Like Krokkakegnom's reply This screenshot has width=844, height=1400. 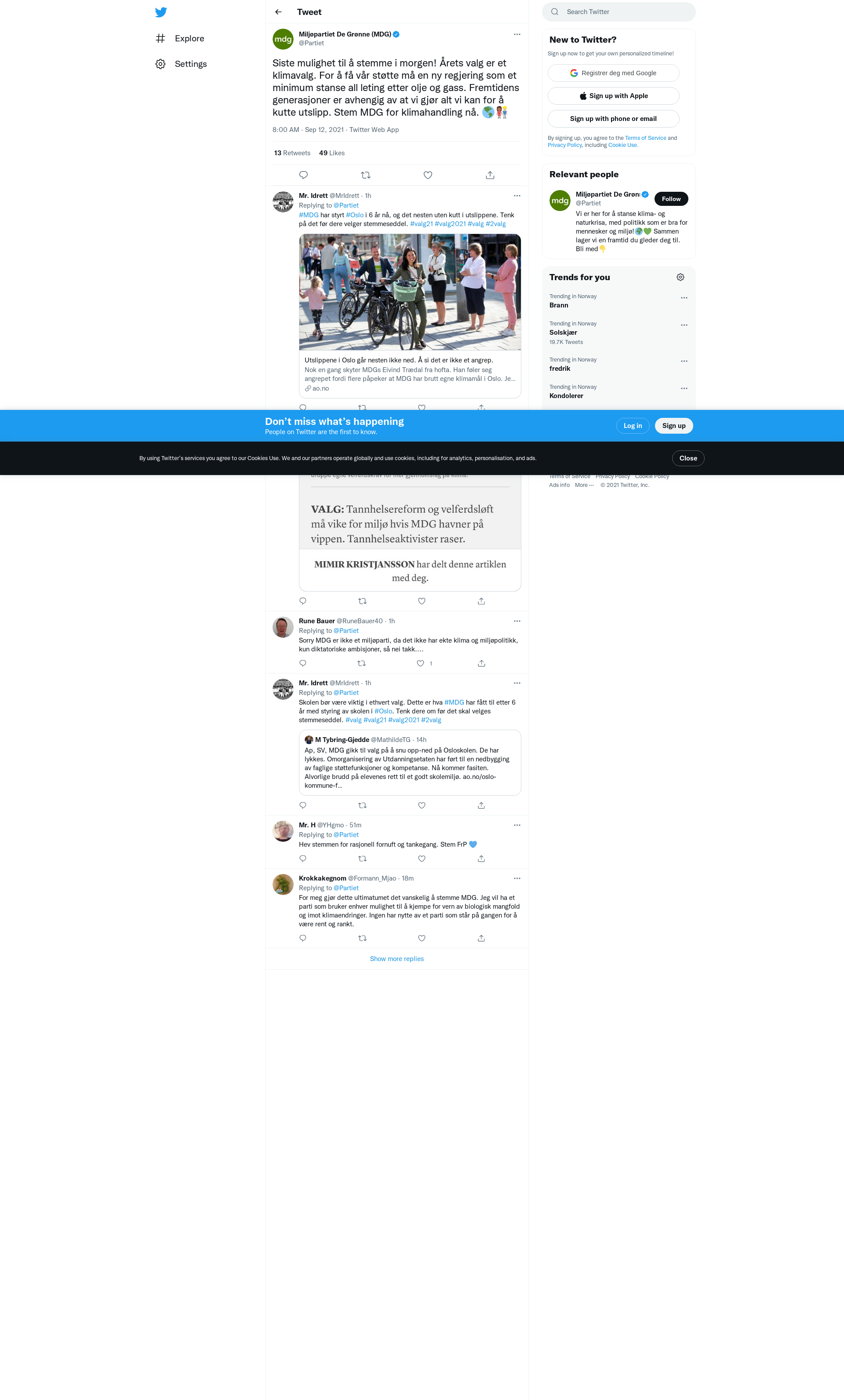click(x=422, y=938)
